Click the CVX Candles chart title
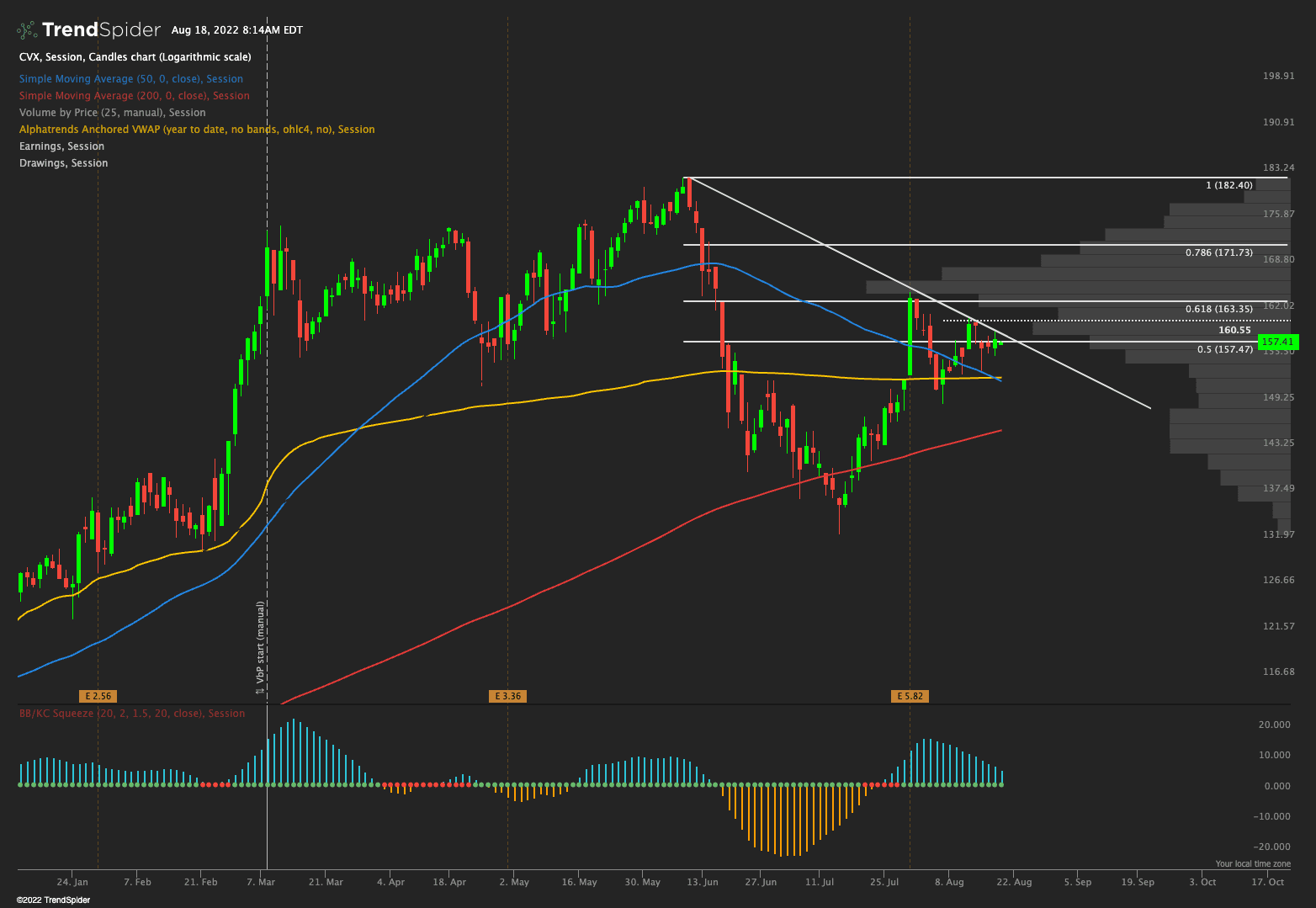Image resolution: width=1316 pixels, height=908 pixels. (x=135, y=57)
